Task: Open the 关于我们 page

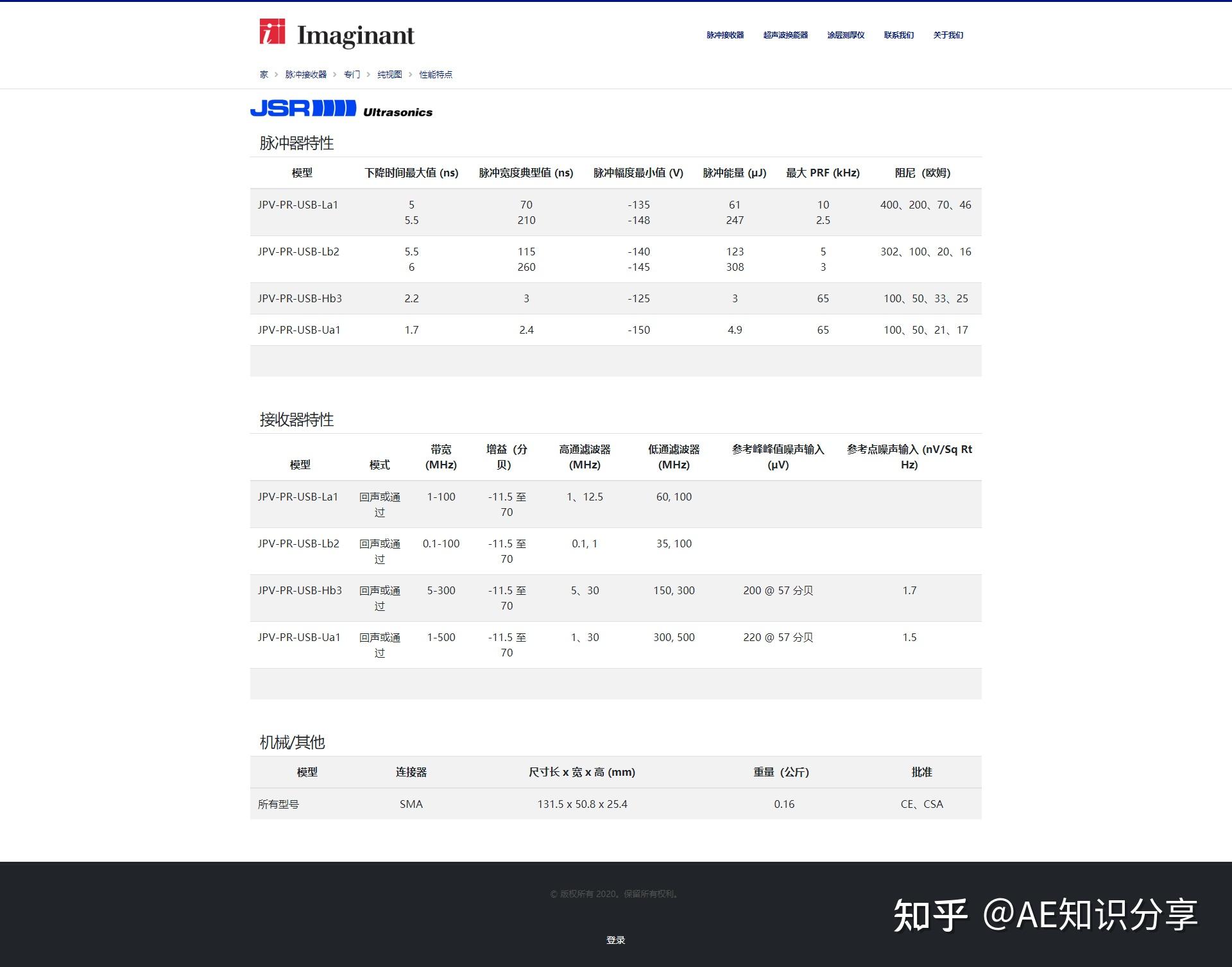Action: pos(948,35)
